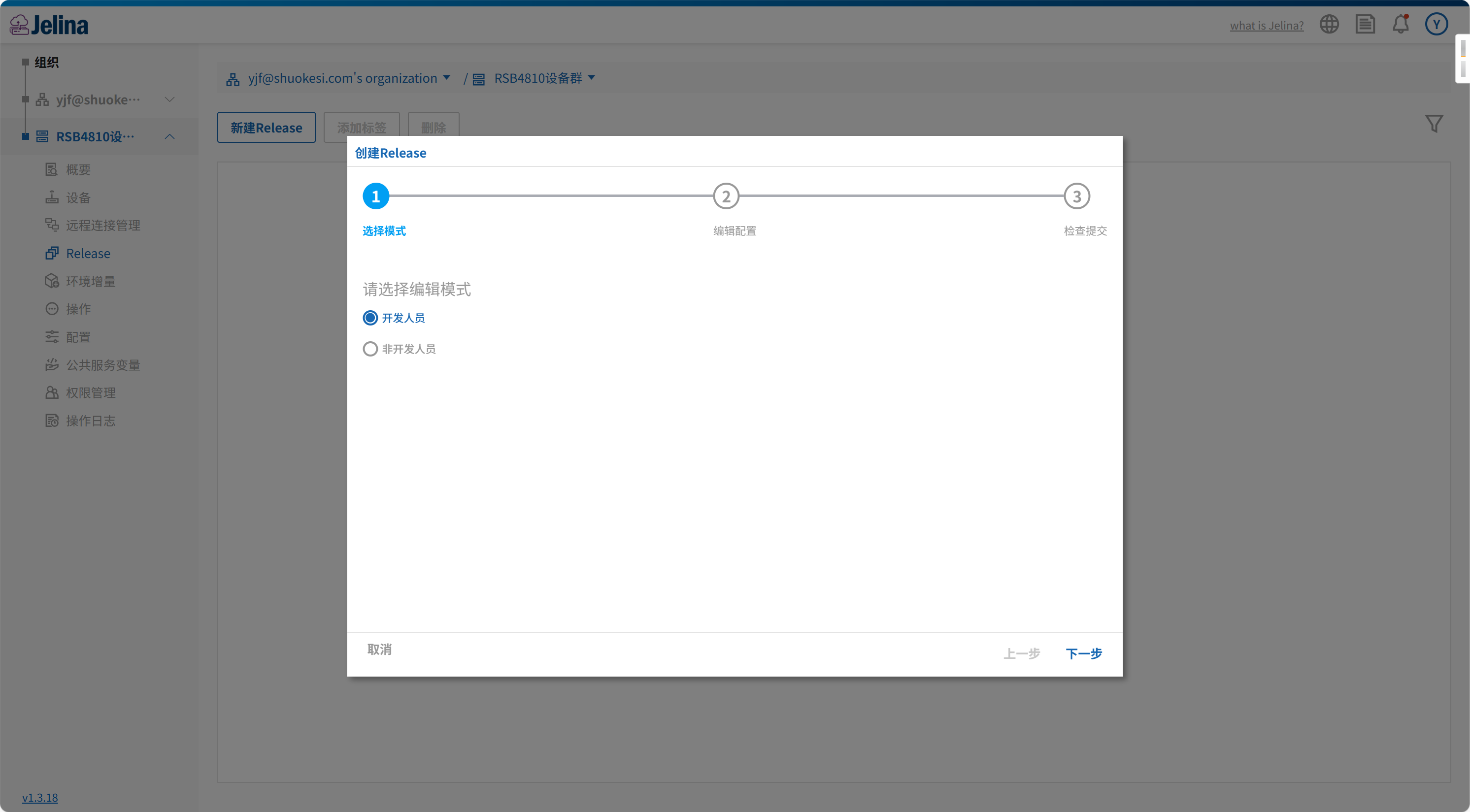The width and height of the screenshot is (1470, 812).
Task: Open notifications bell icon
Action: coord(1401,25)
